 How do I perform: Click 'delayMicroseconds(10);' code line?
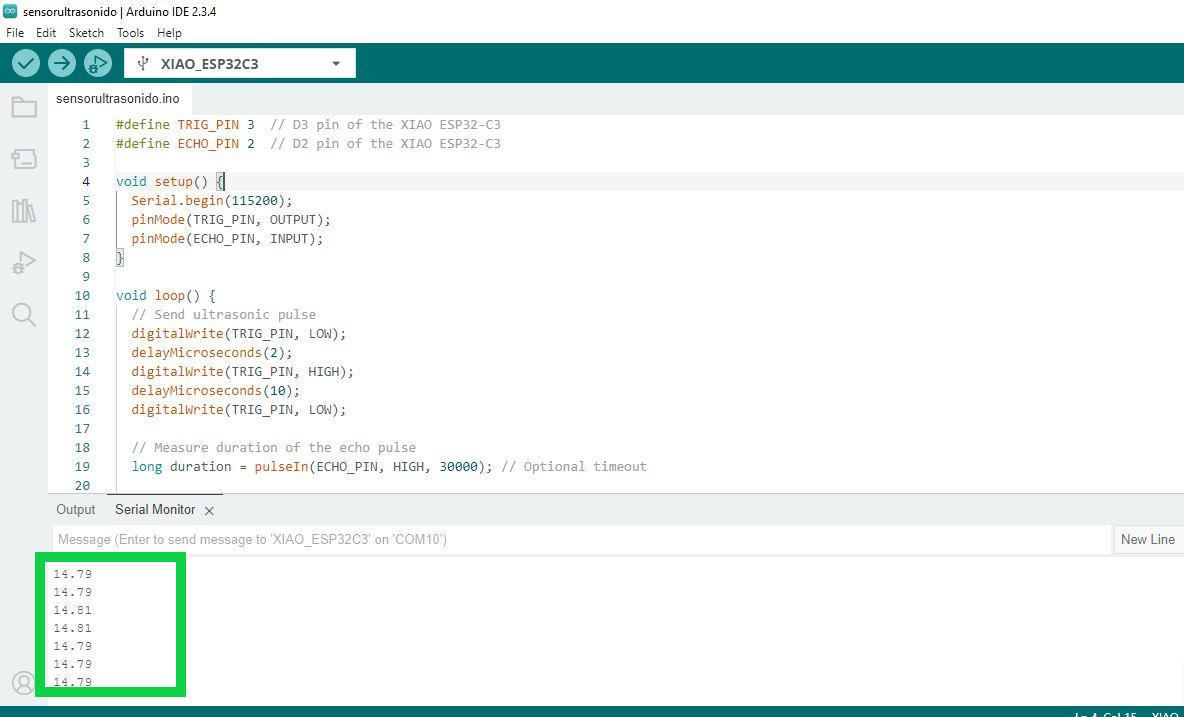[216, 390]
